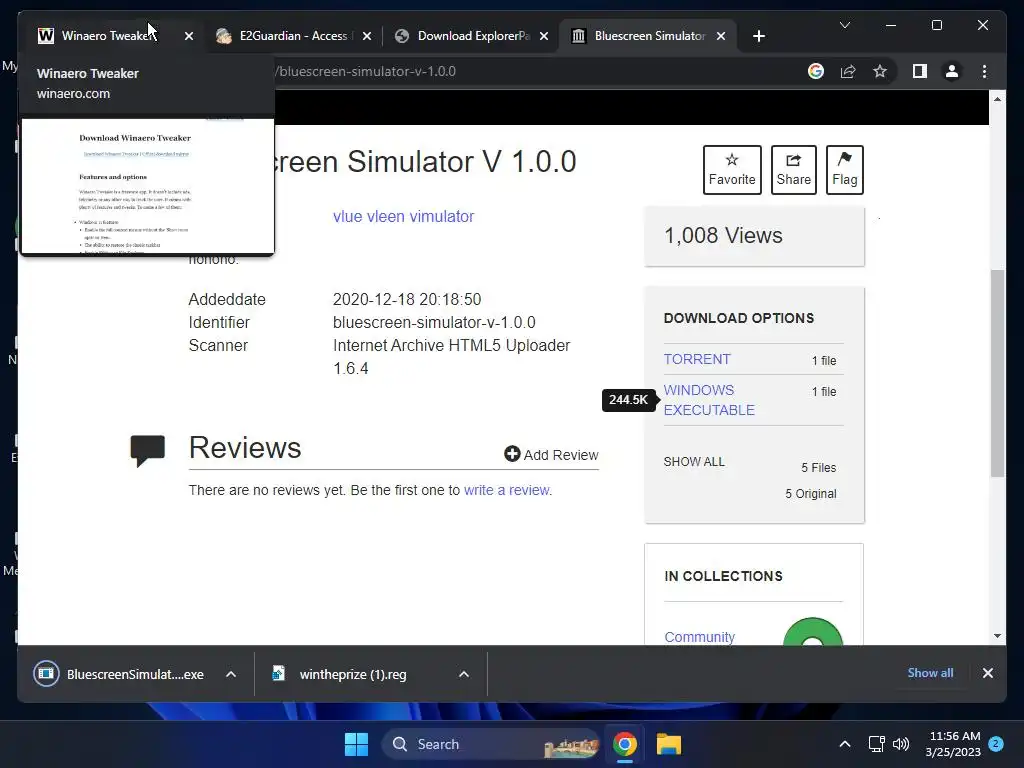This screenshot has width=1024, height=768.
Task: Show hidden system tray icons
Action: pos(844,744)
